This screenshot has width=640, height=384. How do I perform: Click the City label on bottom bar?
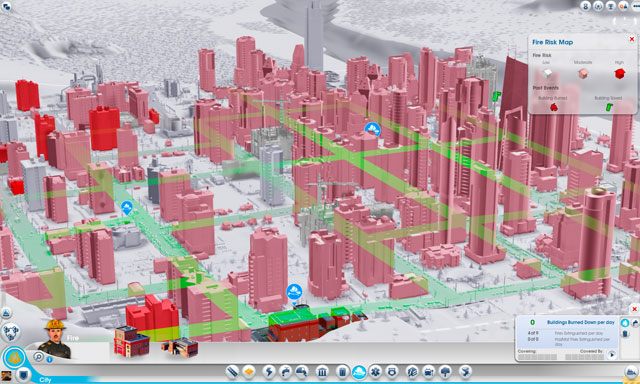45,380
